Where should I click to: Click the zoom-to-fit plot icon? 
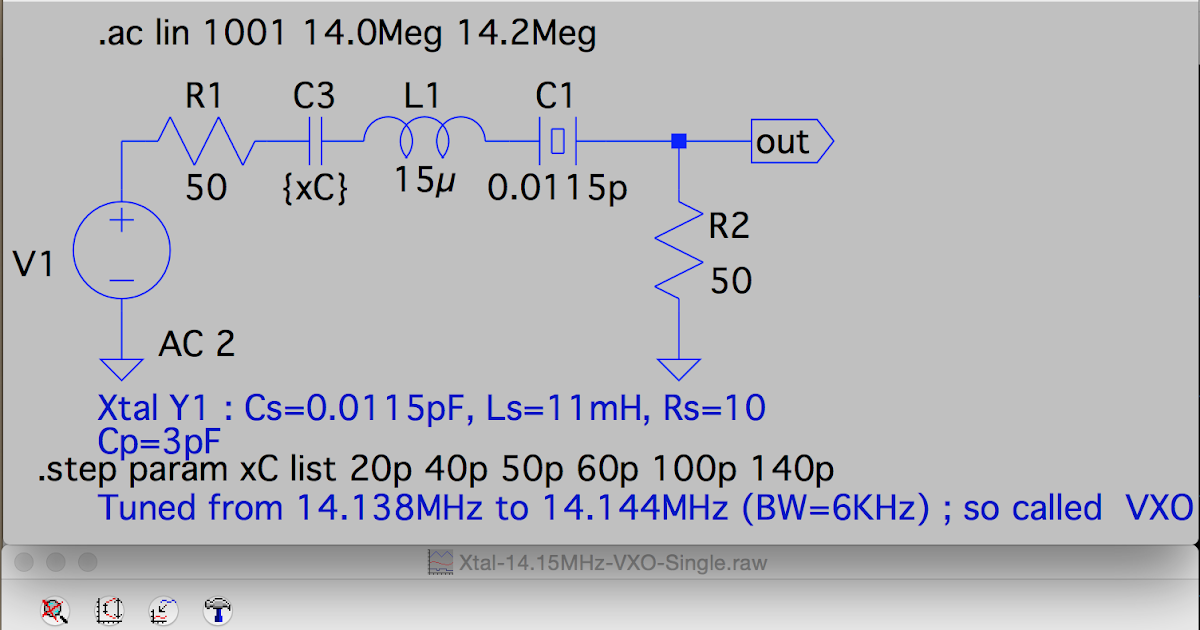165,610
